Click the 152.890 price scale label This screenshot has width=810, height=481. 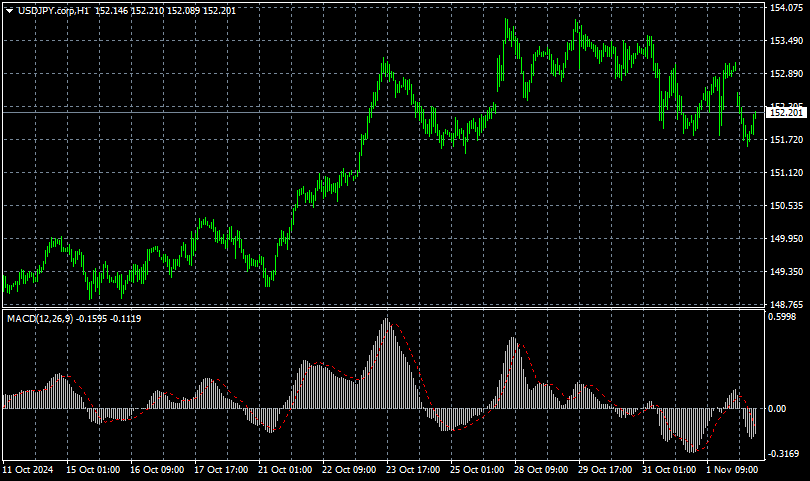click(x=786, y=74)
